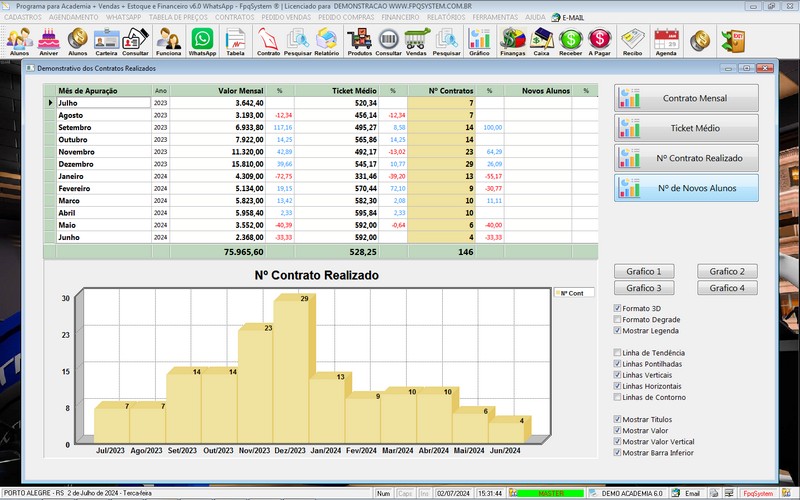Open the RELATÓRIOS menu

pyautogui.click(x=446, y=17)
